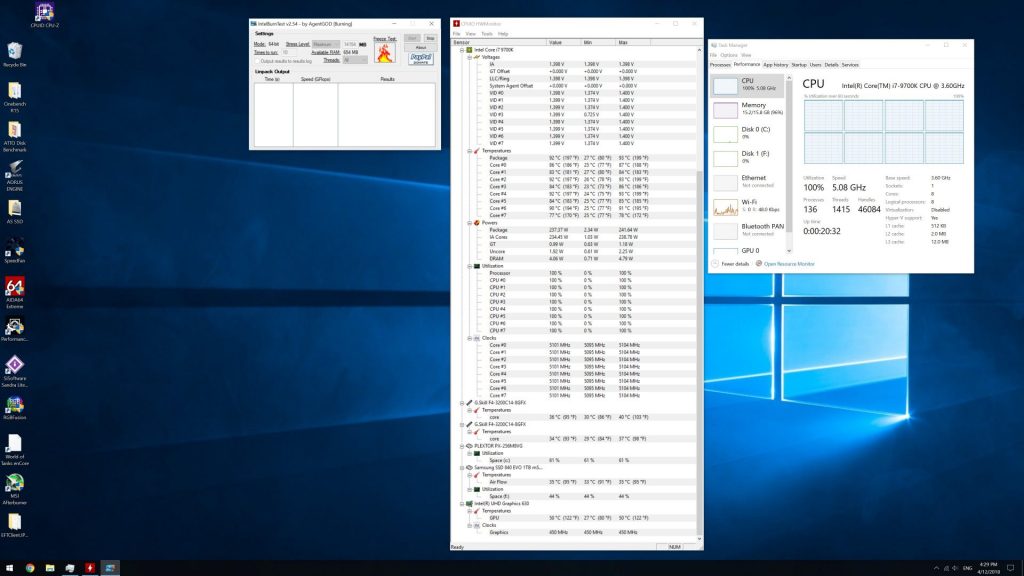Click the About button in IntelBurnTest
Viewport: 1024px width, 576px height.
click(x=421, y=48)
